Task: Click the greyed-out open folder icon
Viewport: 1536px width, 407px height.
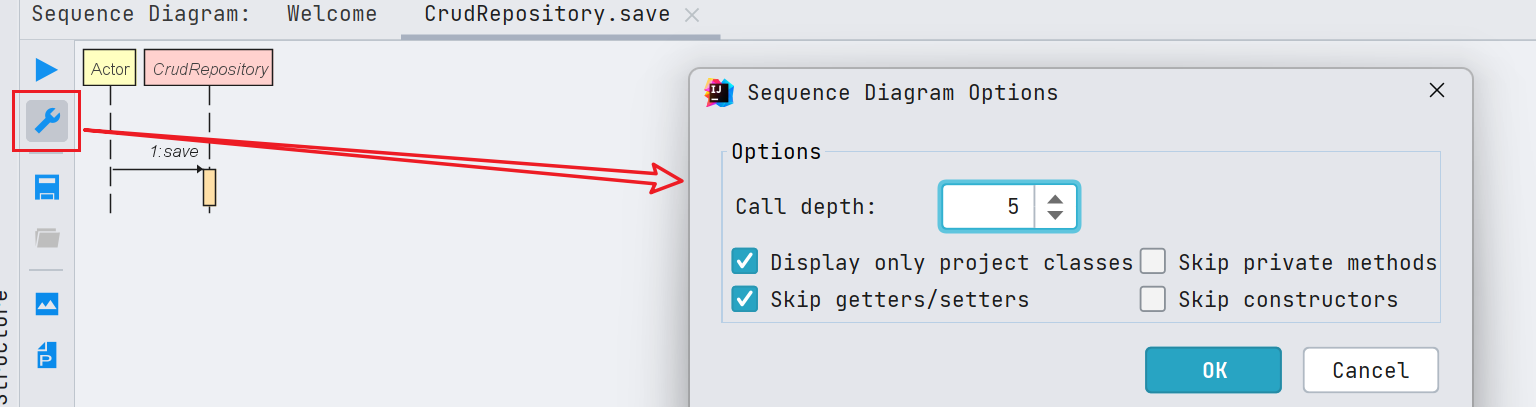Action: [x=47, y=238]
